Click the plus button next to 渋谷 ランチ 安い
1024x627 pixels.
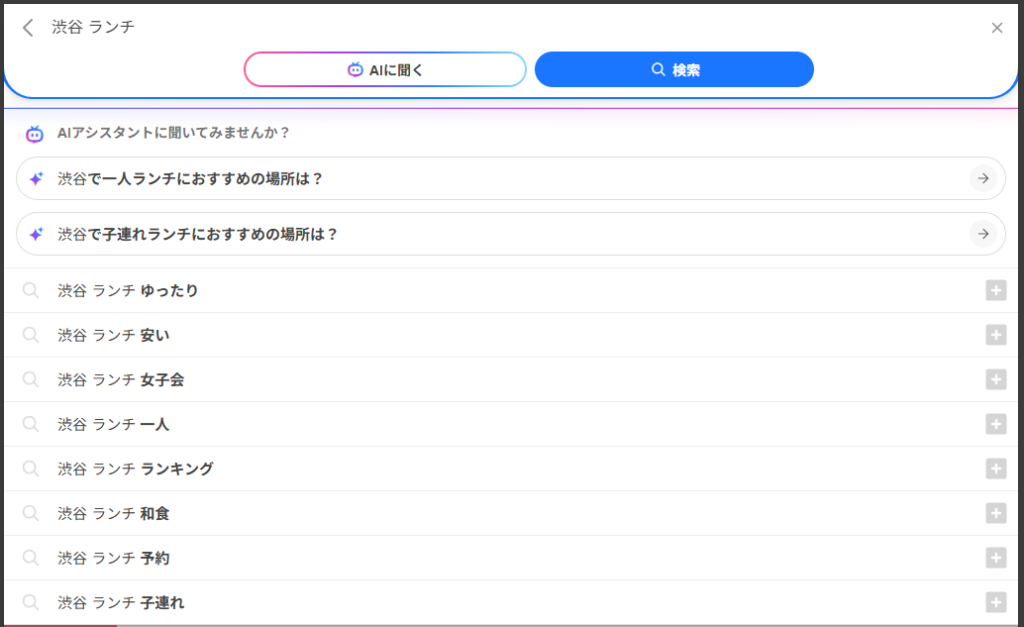click(x=995, y=334)
